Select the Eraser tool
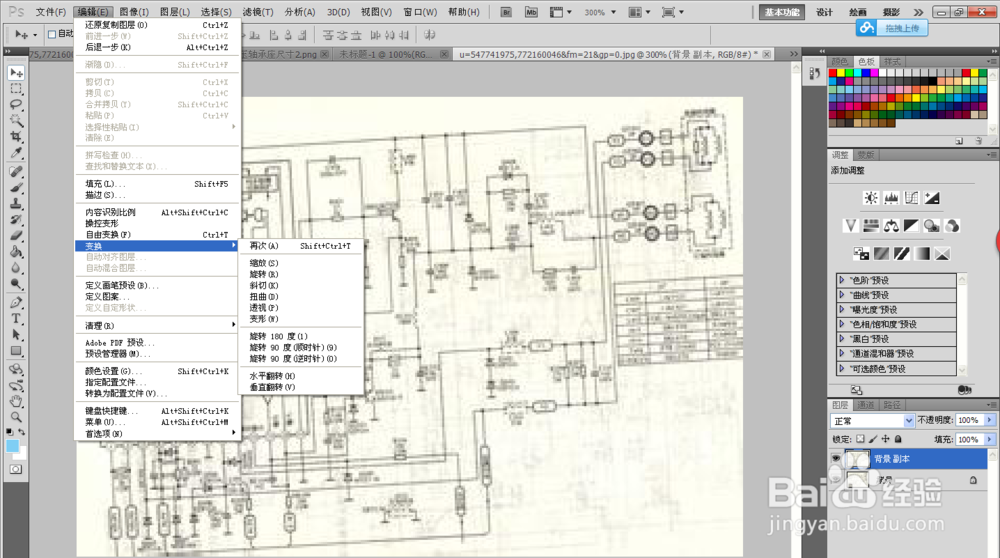The image size is (1000, 558). click(16, 235)
